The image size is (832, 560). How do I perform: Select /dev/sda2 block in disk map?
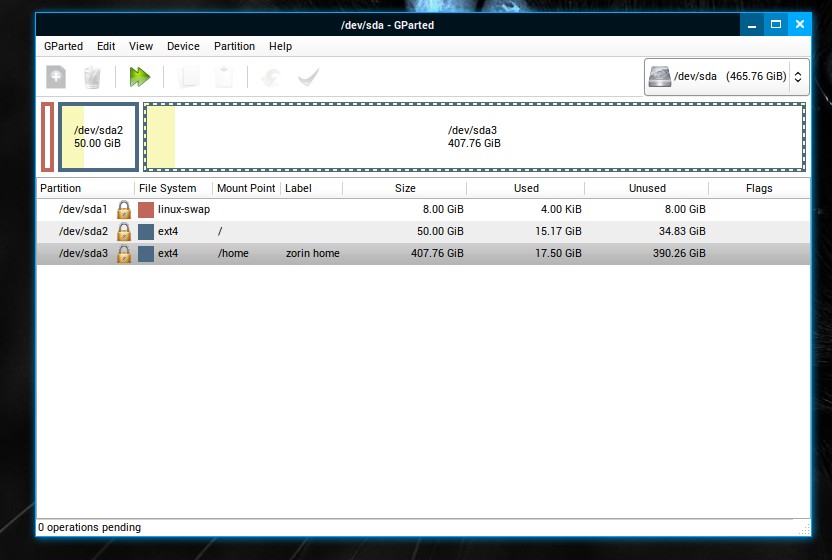tap(98, 136)
